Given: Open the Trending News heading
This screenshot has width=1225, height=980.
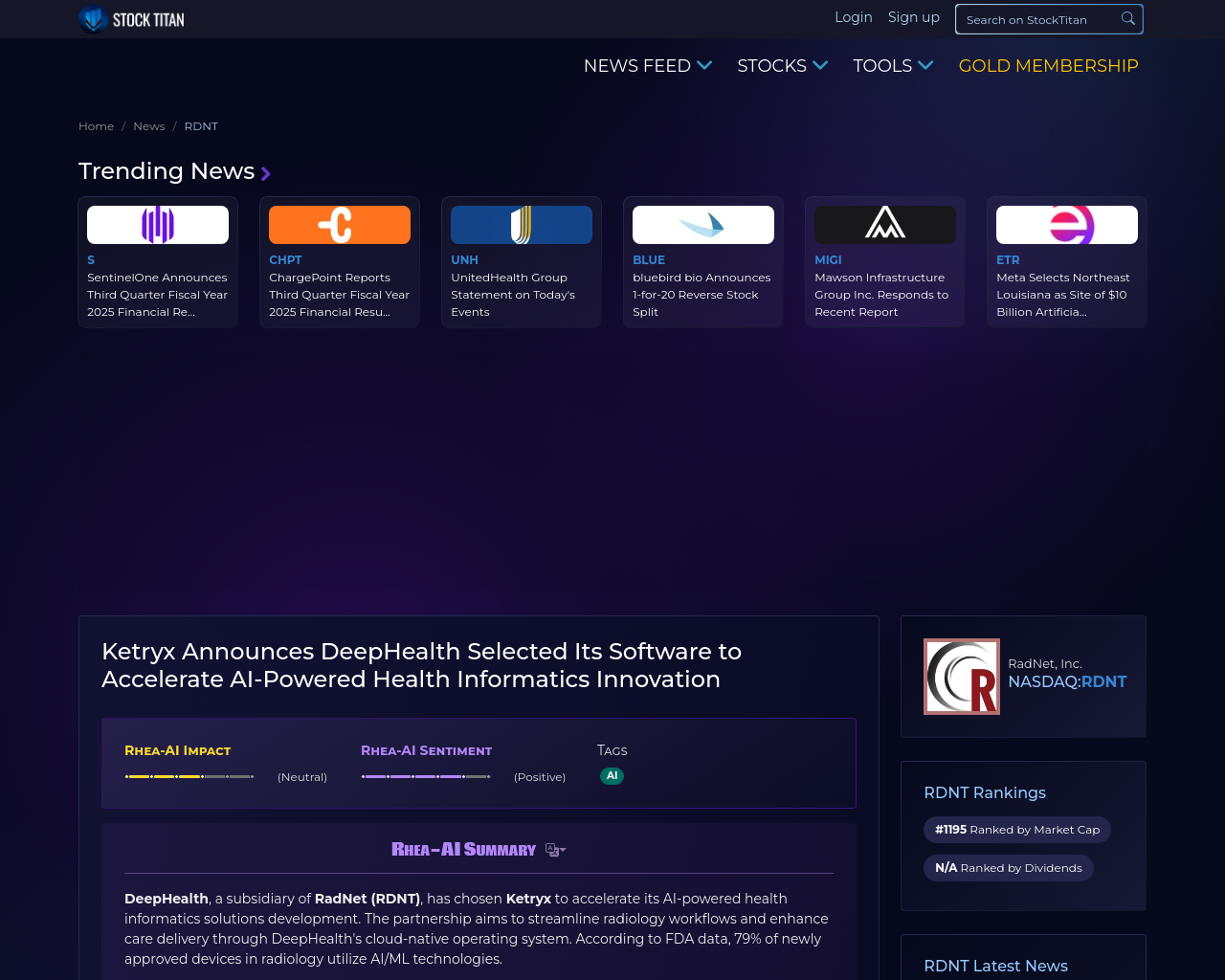Looking at the screenshot, I should pos(167,171).
